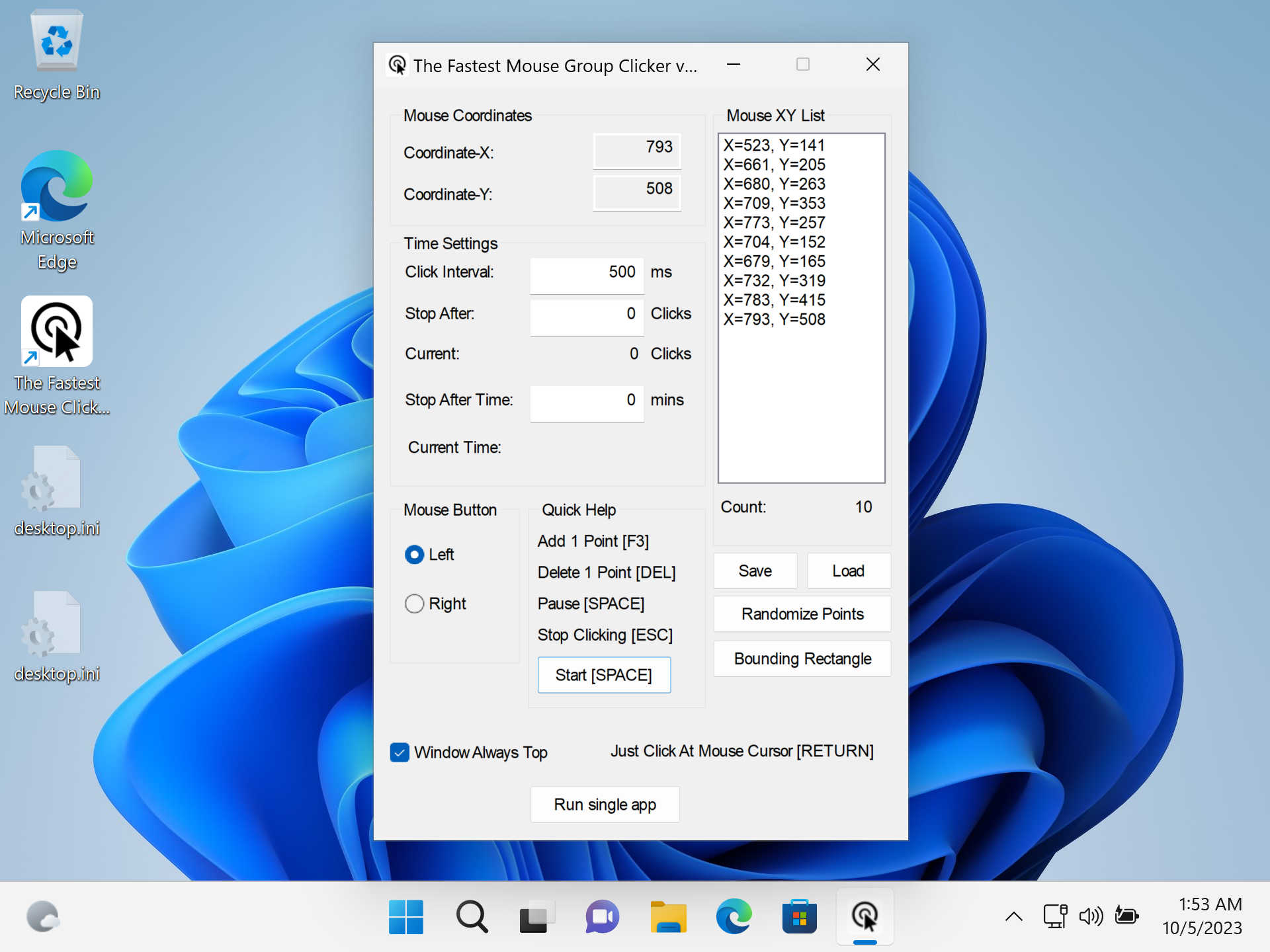Viewport: 1270px width, 952px height.
Task: Select the Left mouse button radio button
Action: (413, 553)
